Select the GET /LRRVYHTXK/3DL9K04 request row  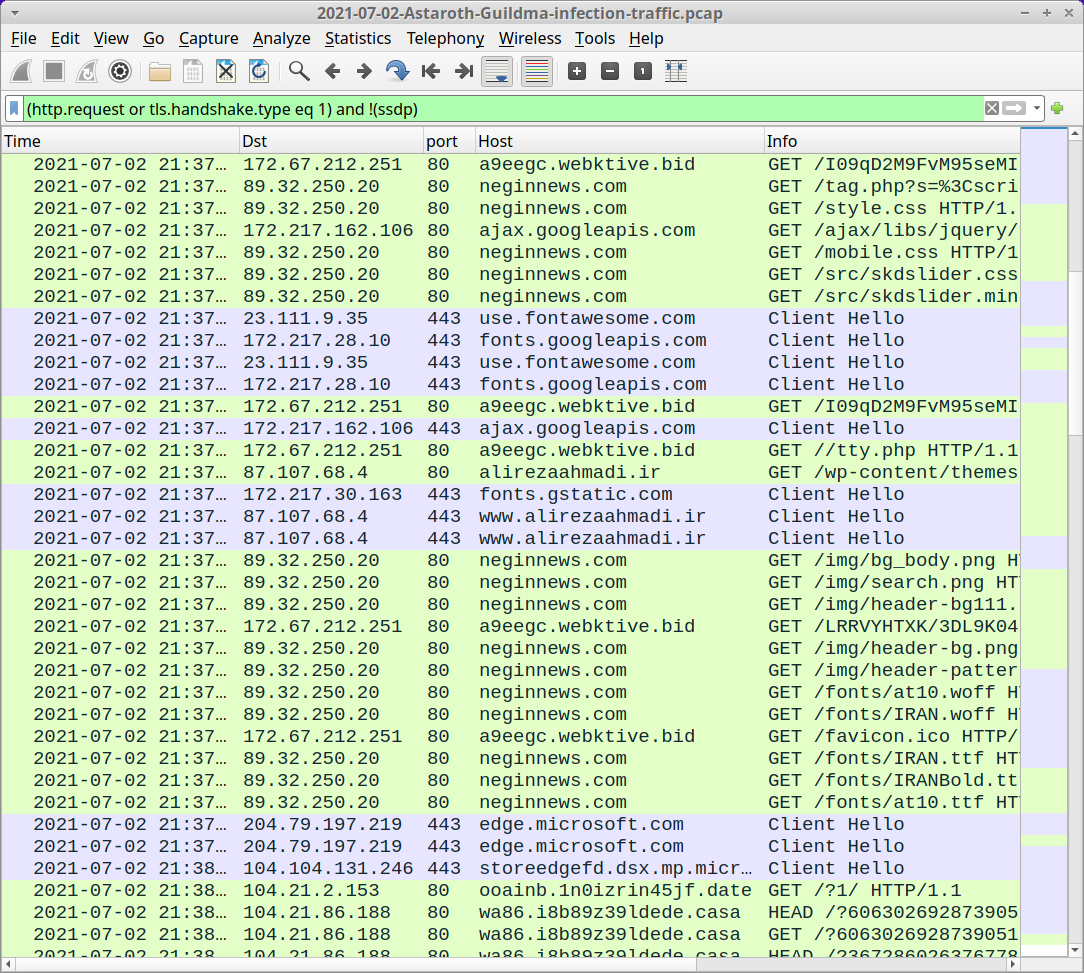tap(511, 627)
